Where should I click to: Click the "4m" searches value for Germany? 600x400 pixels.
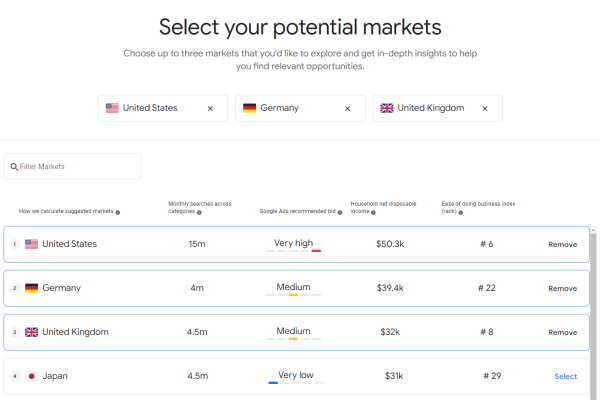(197, 288)
